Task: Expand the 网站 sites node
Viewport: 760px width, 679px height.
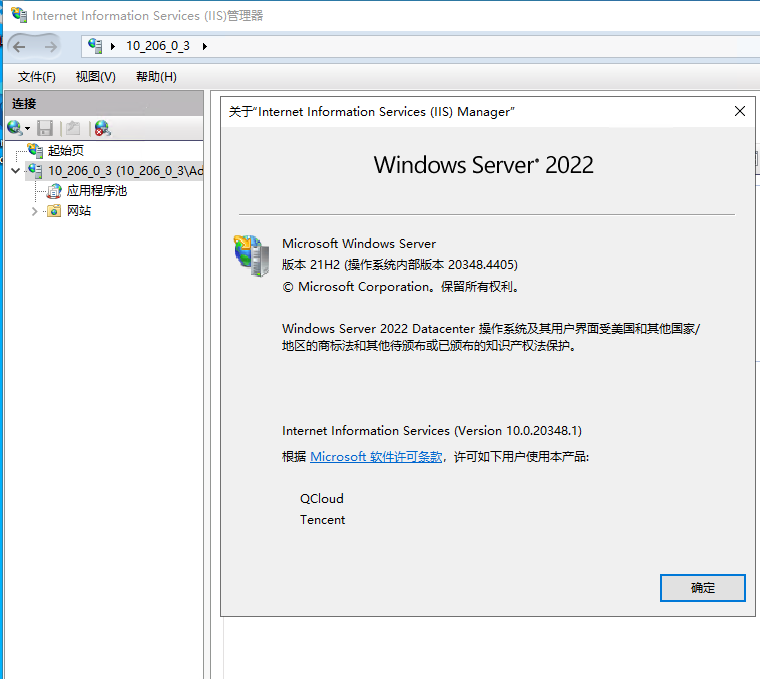Action: tap(34, 211)
